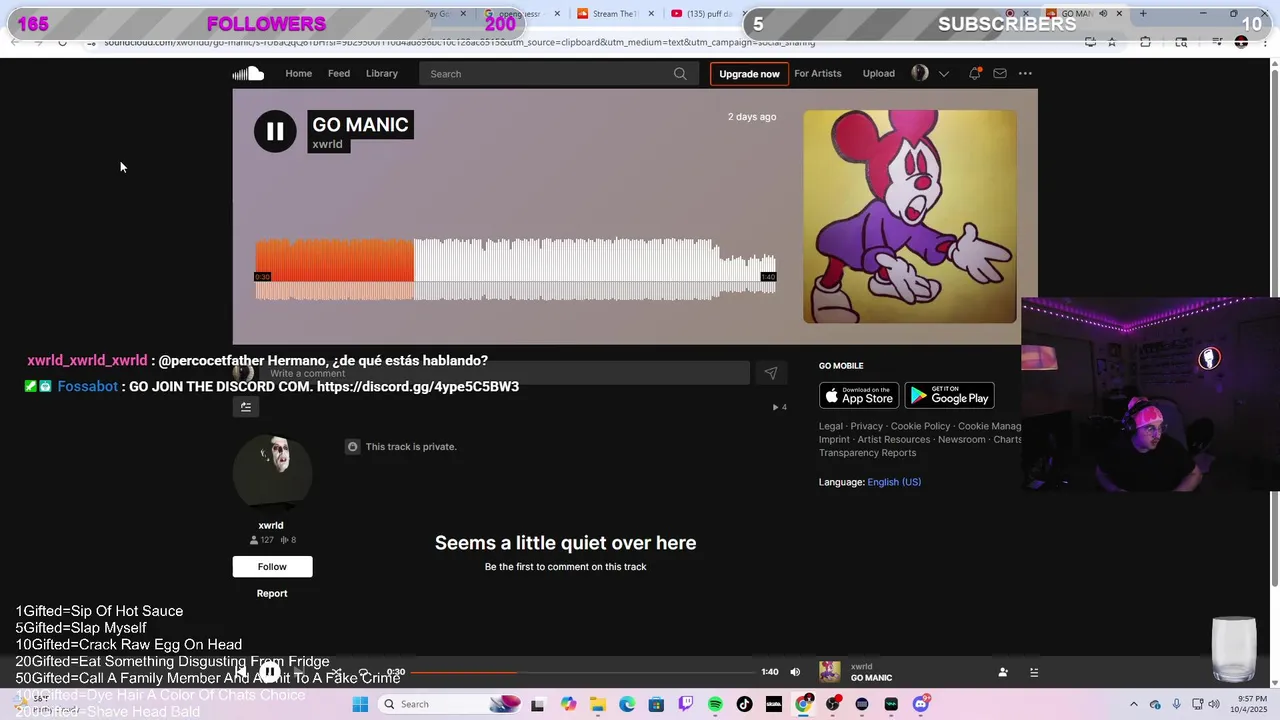Click the page vertical scrollbar
1280x720 pixels.
tap(1274, 330)
